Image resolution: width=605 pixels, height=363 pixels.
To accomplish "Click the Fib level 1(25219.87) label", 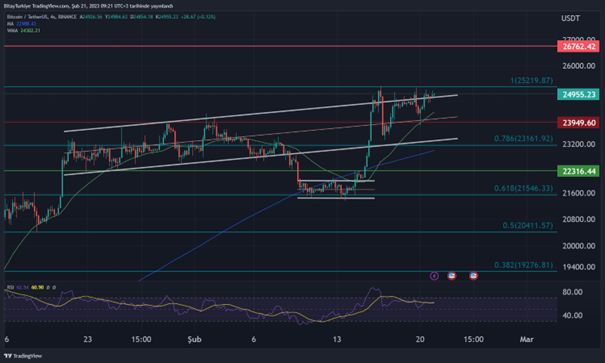I will [531, 80].
